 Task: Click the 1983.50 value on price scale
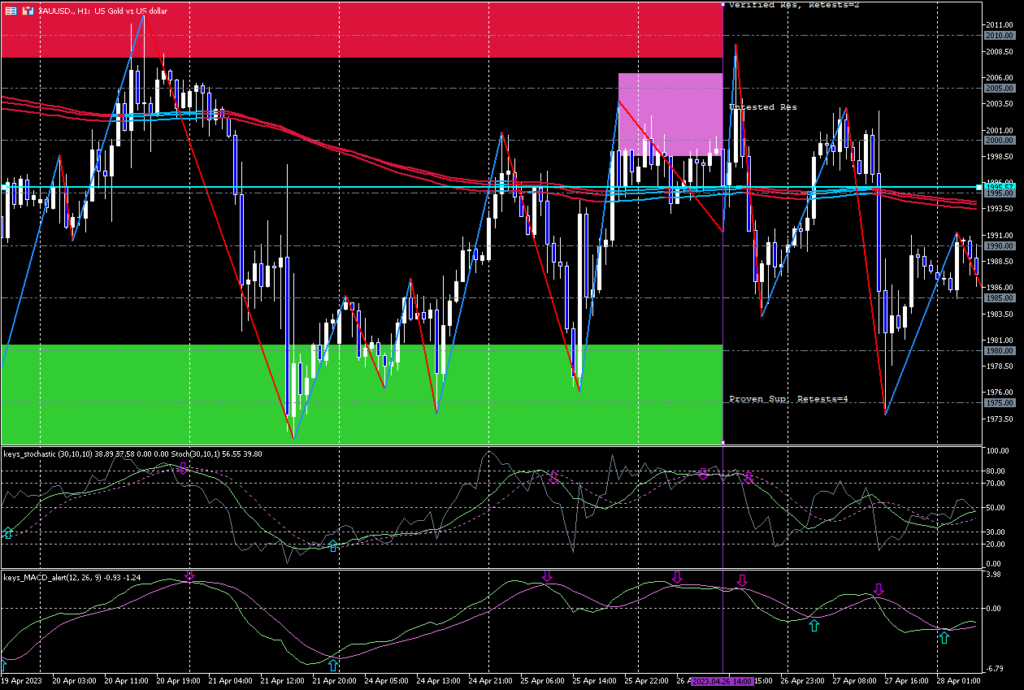[999, 314]
